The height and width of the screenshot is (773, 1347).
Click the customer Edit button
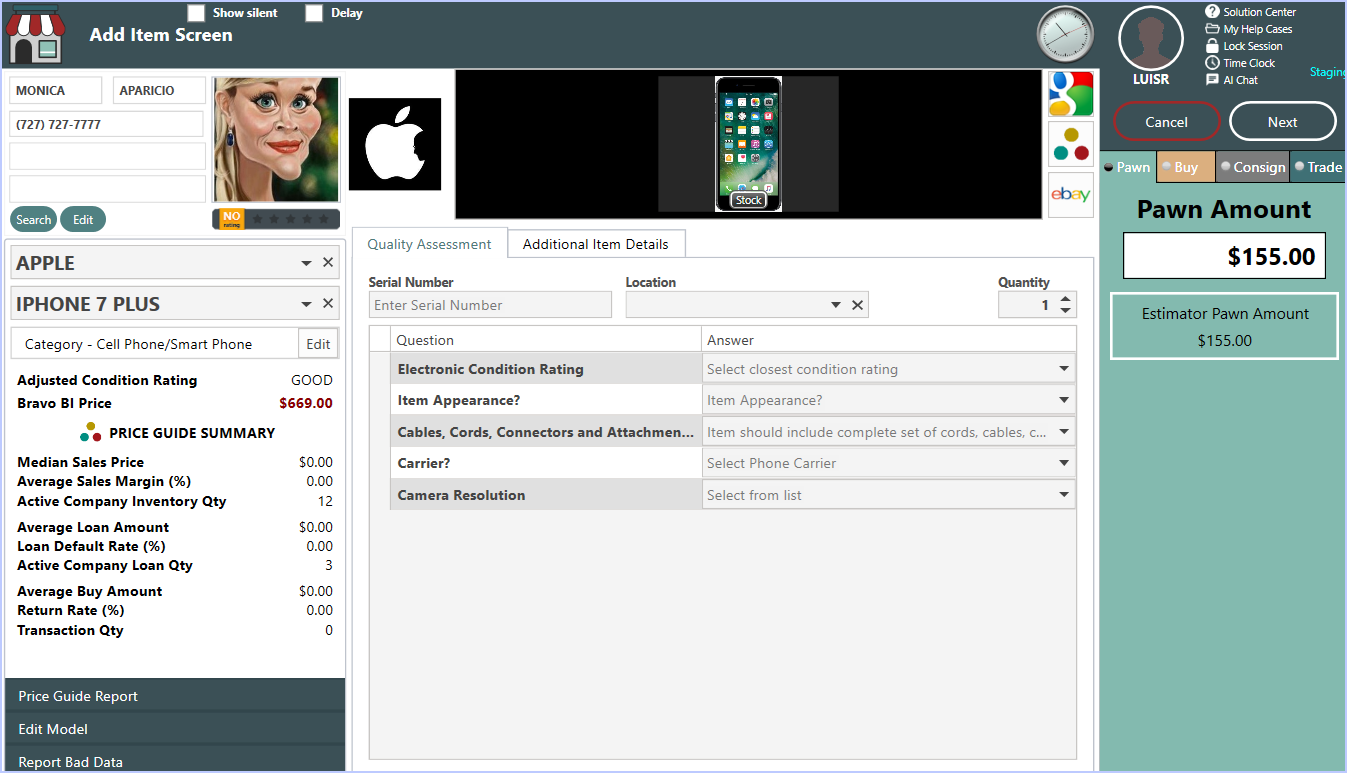coord(83,220)
